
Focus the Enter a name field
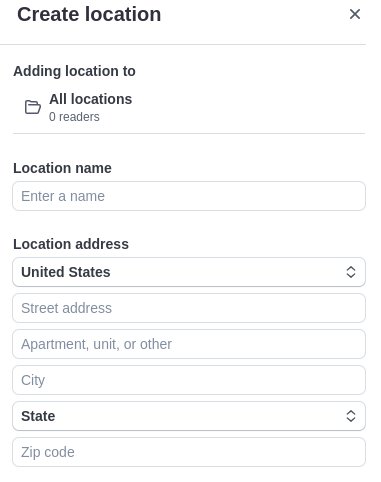(189, 196)
